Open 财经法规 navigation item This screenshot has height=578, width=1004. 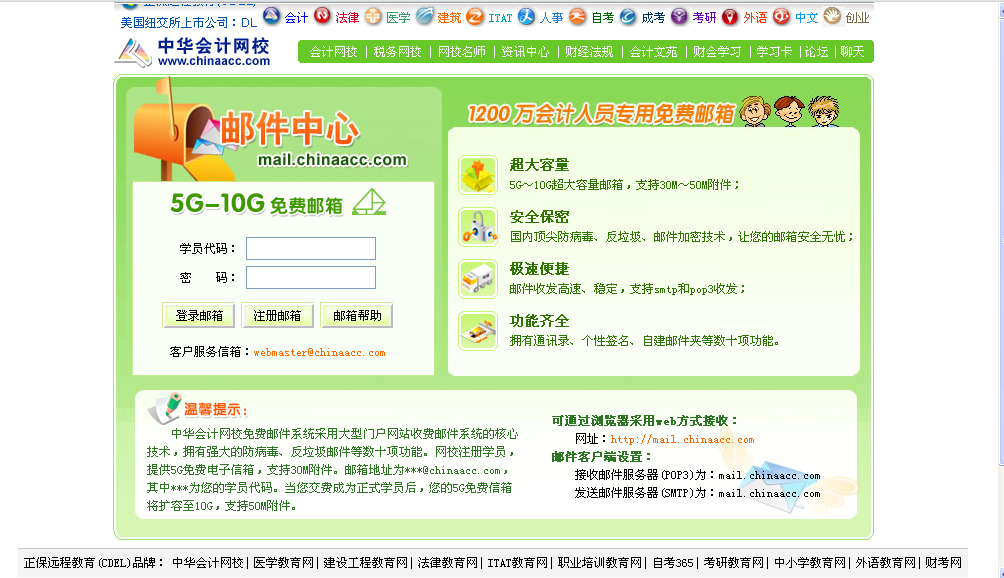point(589,52)
